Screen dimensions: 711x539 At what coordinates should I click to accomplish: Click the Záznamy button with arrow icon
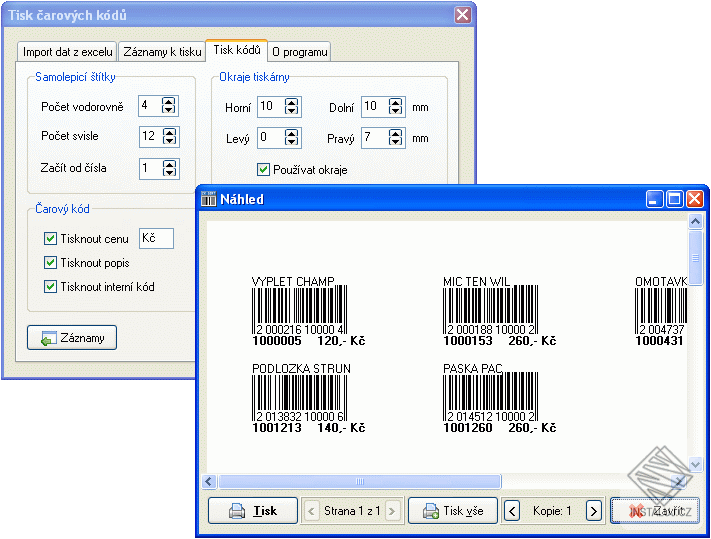coord(72,338)
